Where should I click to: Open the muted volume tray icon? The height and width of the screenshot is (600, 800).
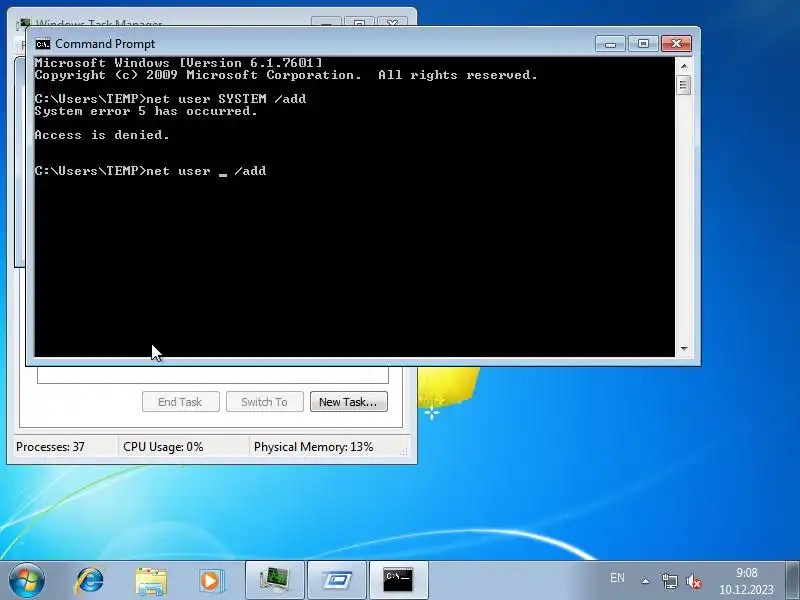[693, 581]
